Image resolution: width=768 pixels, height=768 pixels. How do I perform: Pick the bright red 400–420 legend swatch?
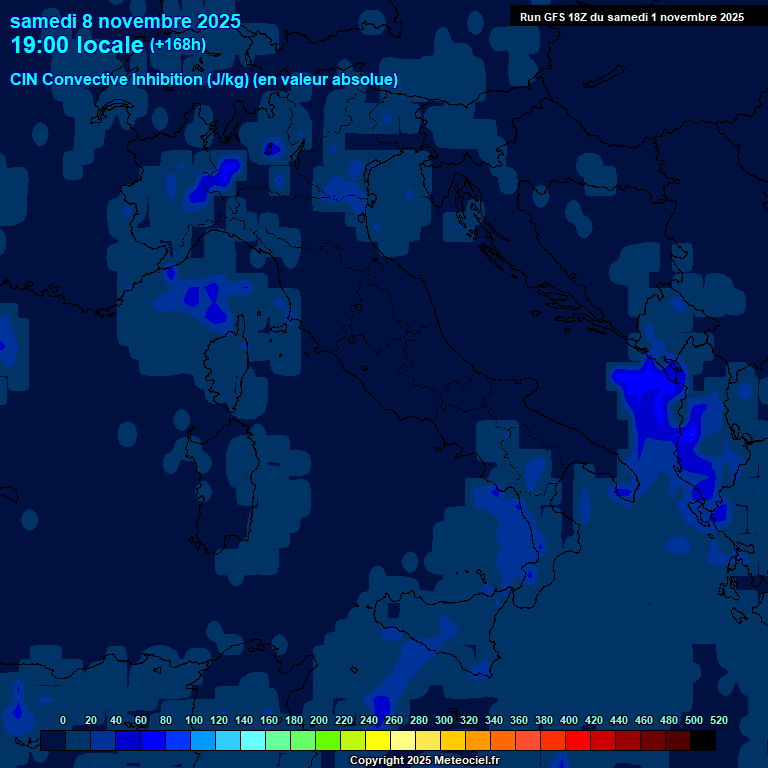coord(578,740)
